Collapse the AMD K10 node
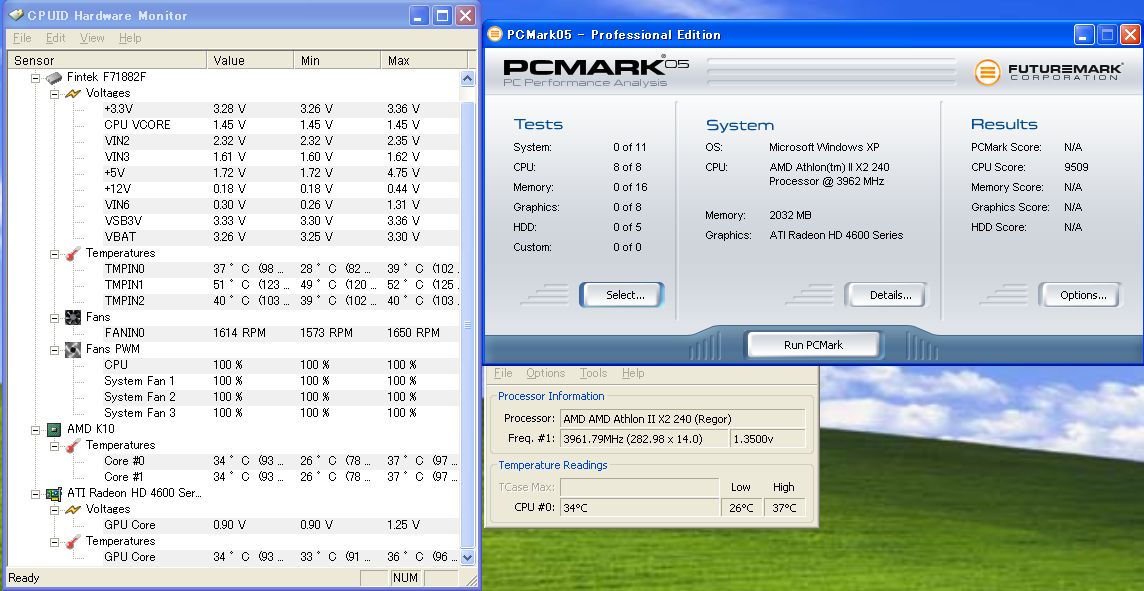This screenshot has height=591, width=1144. [35, 430]
